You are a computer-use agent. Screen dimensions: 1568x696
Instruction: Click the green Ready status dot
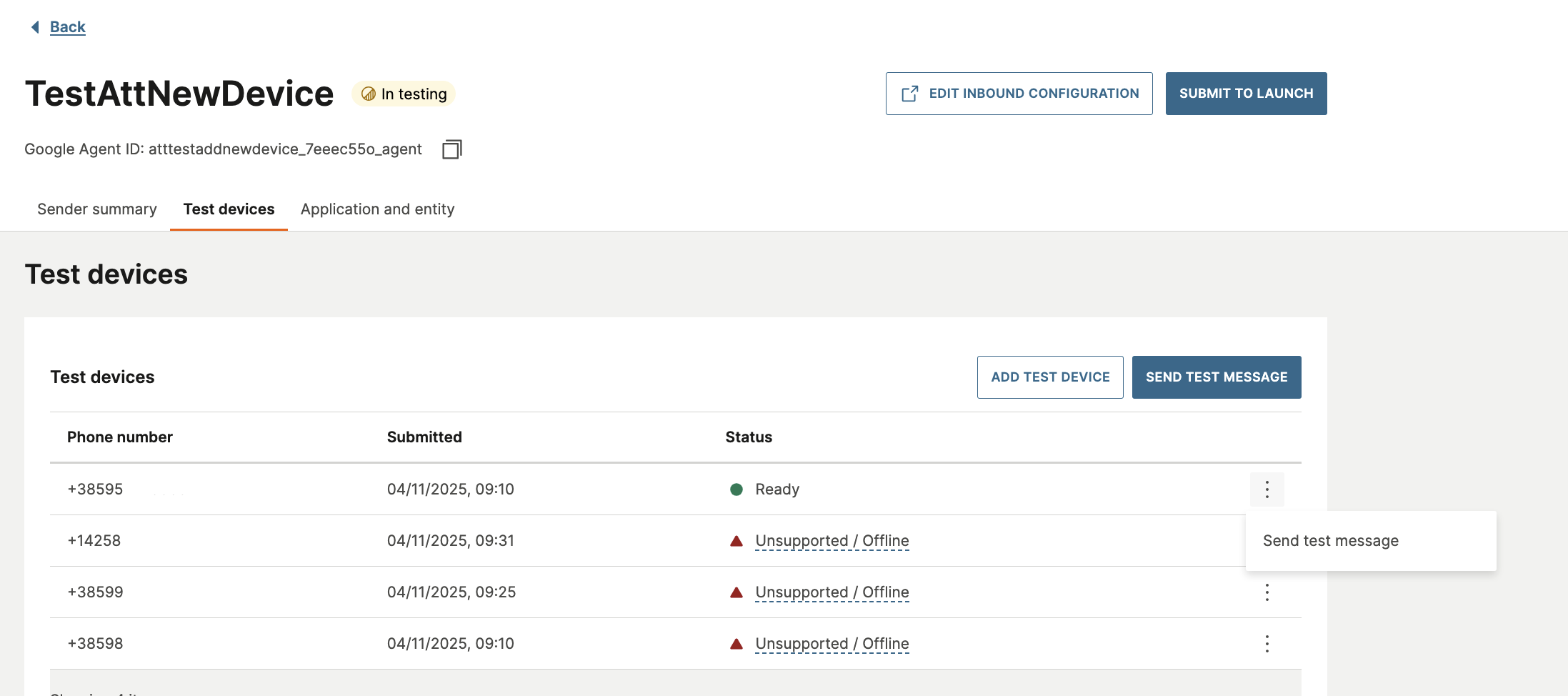pyautogui.click(x=736, y=489)
